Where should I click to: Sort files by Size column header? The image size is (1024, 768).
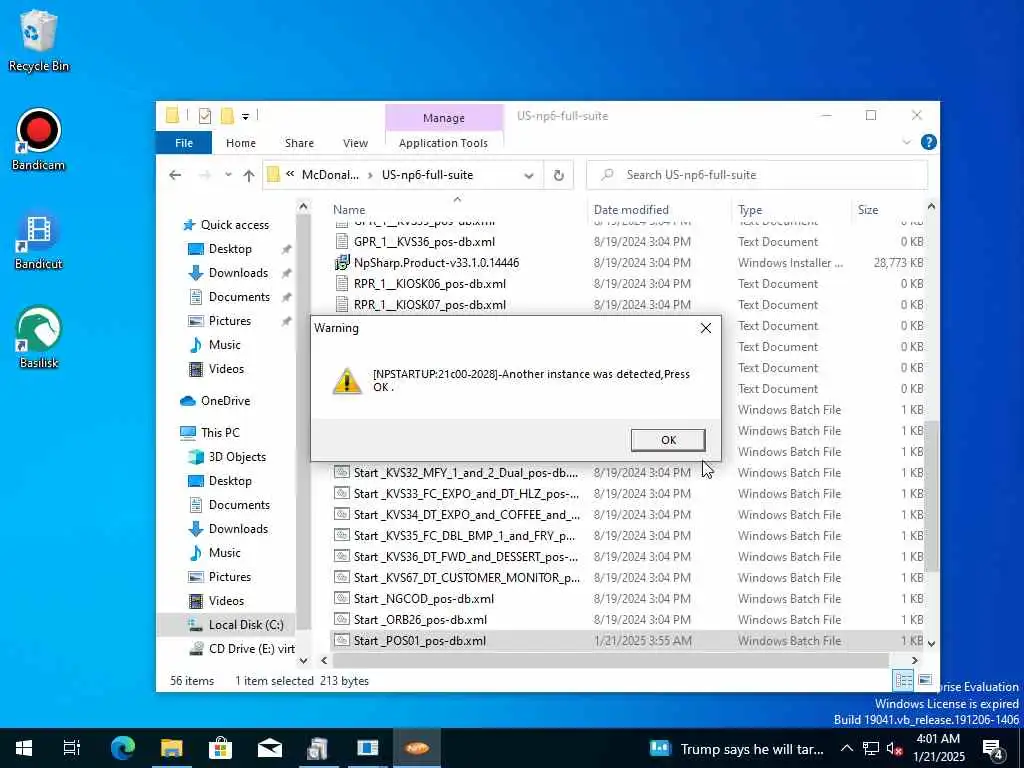pyautogui.click(x=868, y=210)
